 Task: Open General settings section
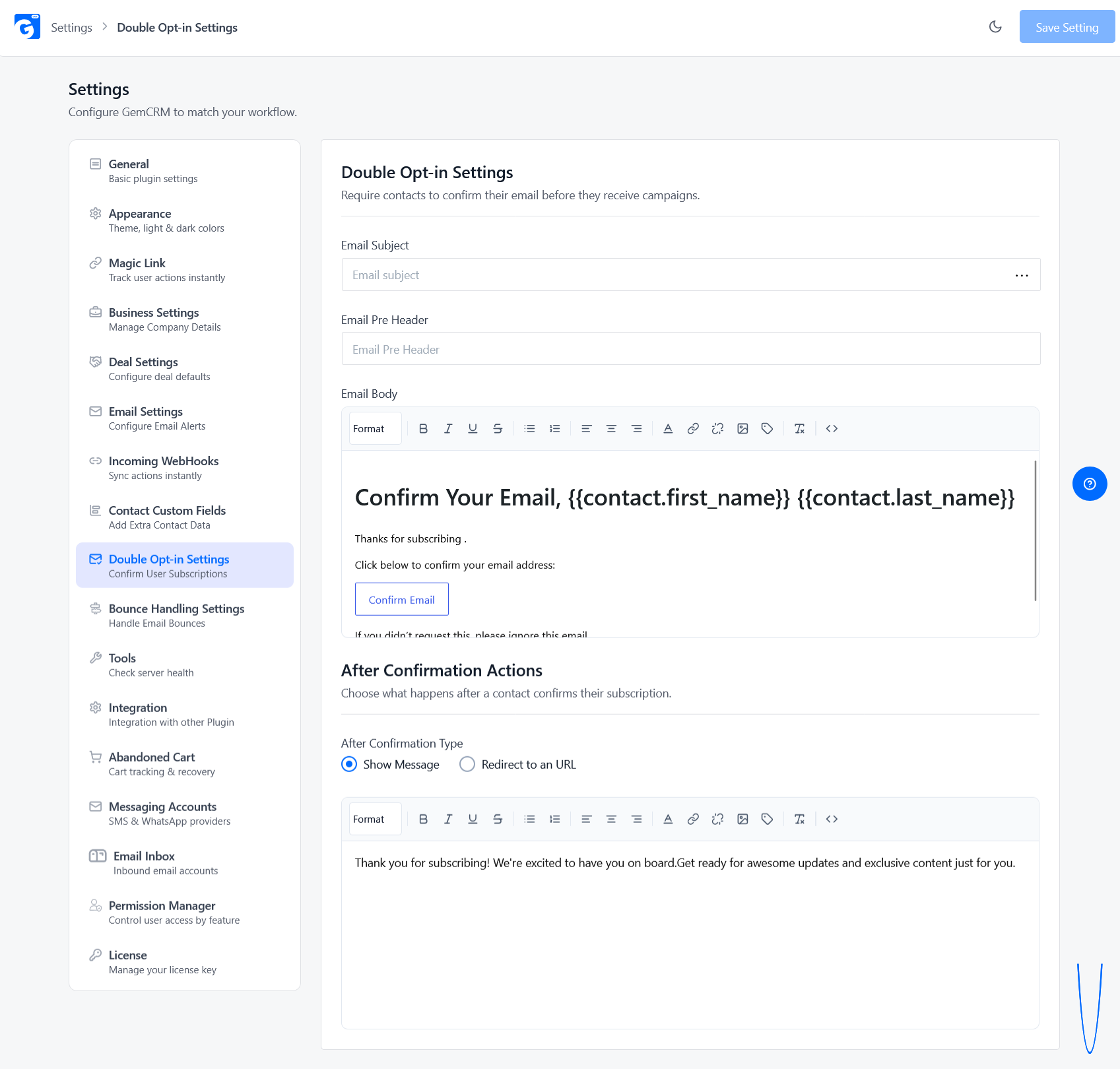(x=185, y=170)
